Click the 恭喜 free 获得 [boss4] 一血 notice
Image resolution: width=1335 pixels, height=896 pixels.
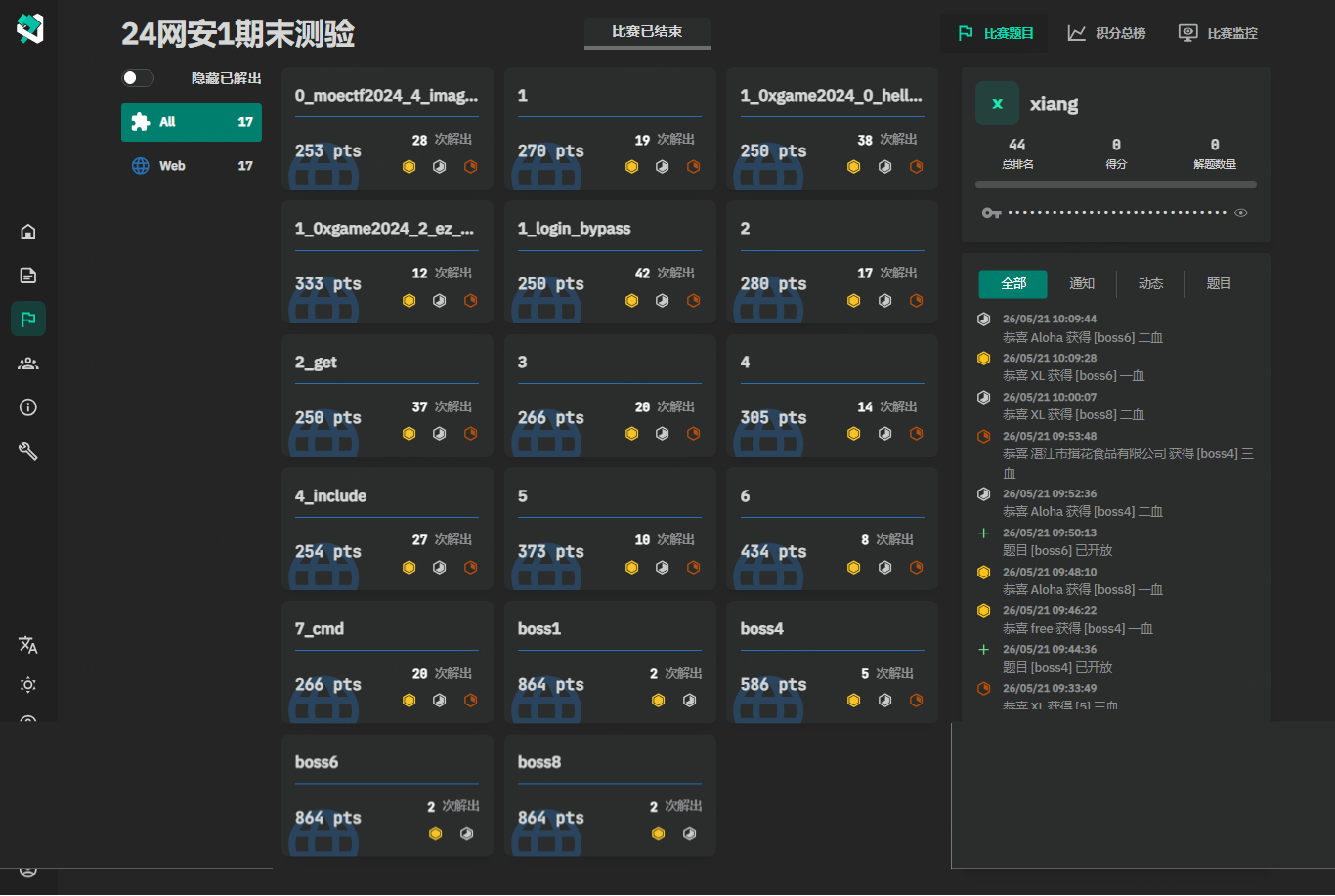point(1078,628)
